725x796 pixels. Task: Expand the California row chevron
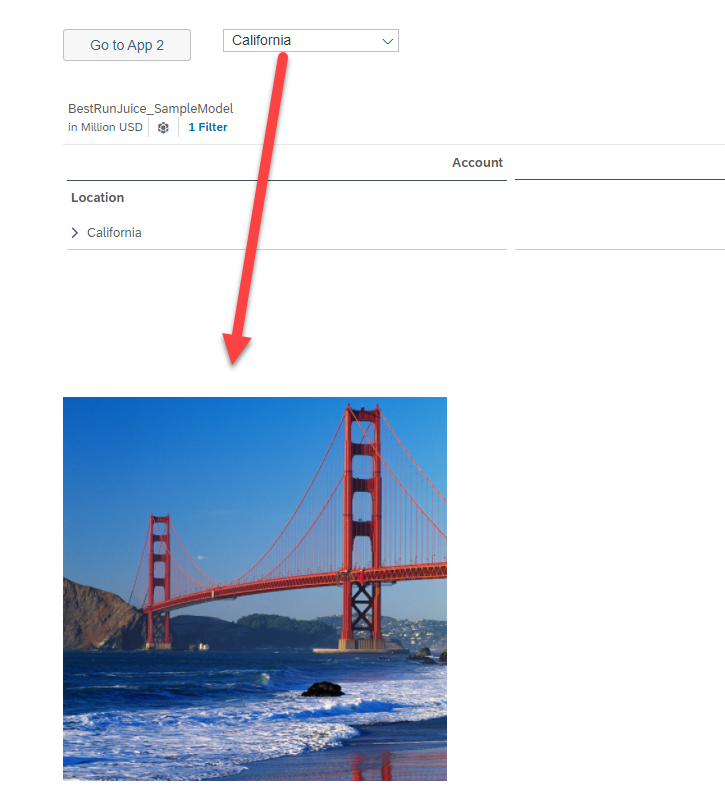(x=75, y=233)
